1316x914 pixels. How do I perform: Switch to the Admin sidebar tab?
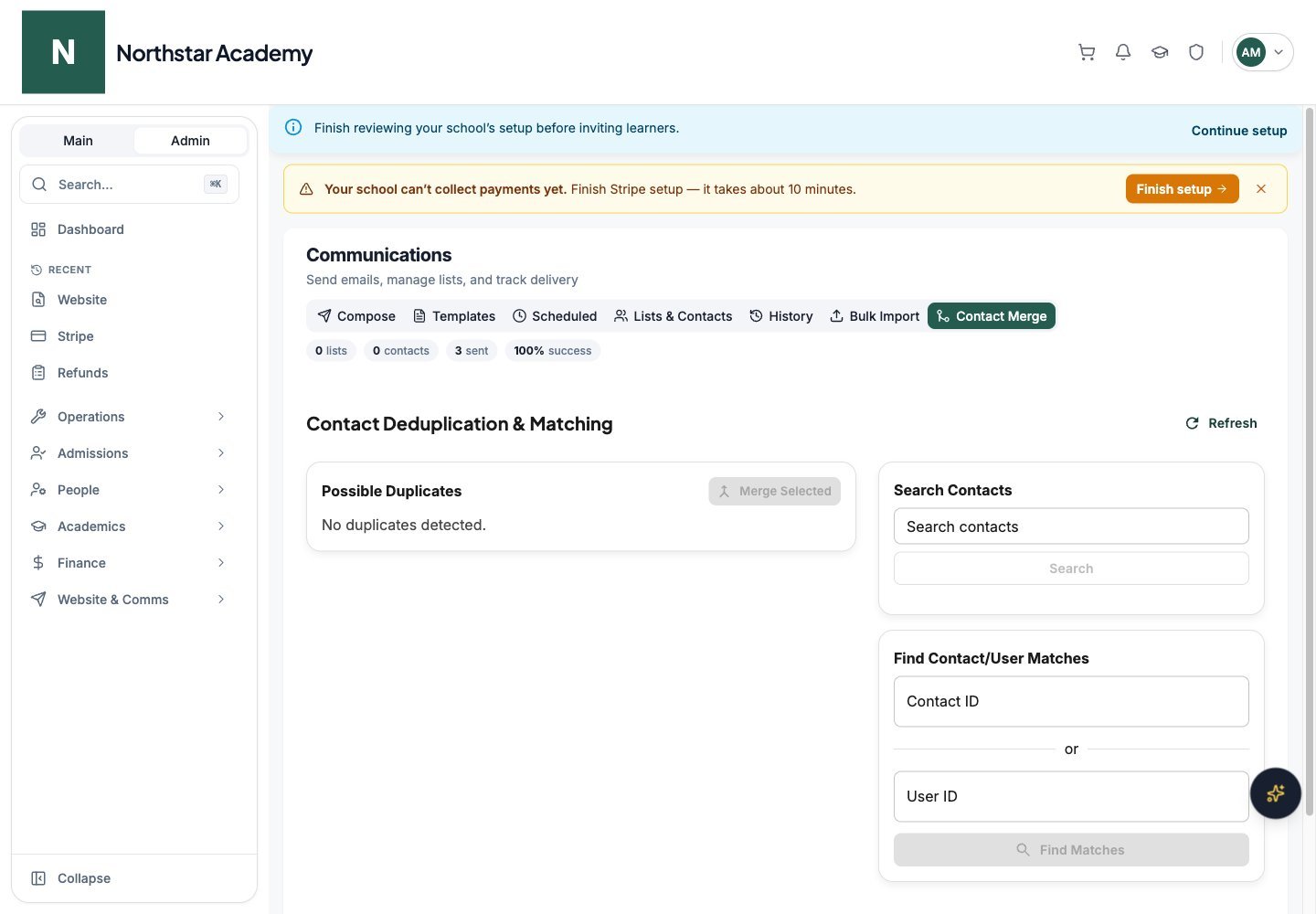[190, 141]
